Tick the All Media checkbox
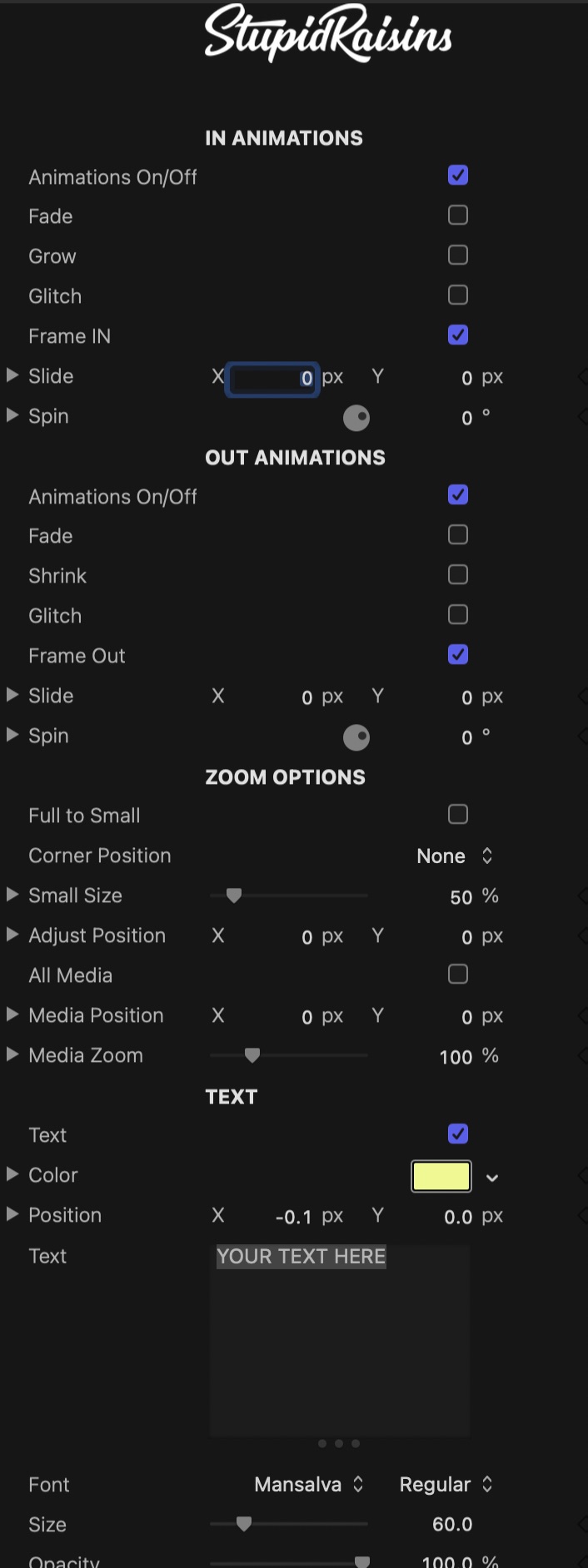This screenshot has height=1568, width=588. 458,975
